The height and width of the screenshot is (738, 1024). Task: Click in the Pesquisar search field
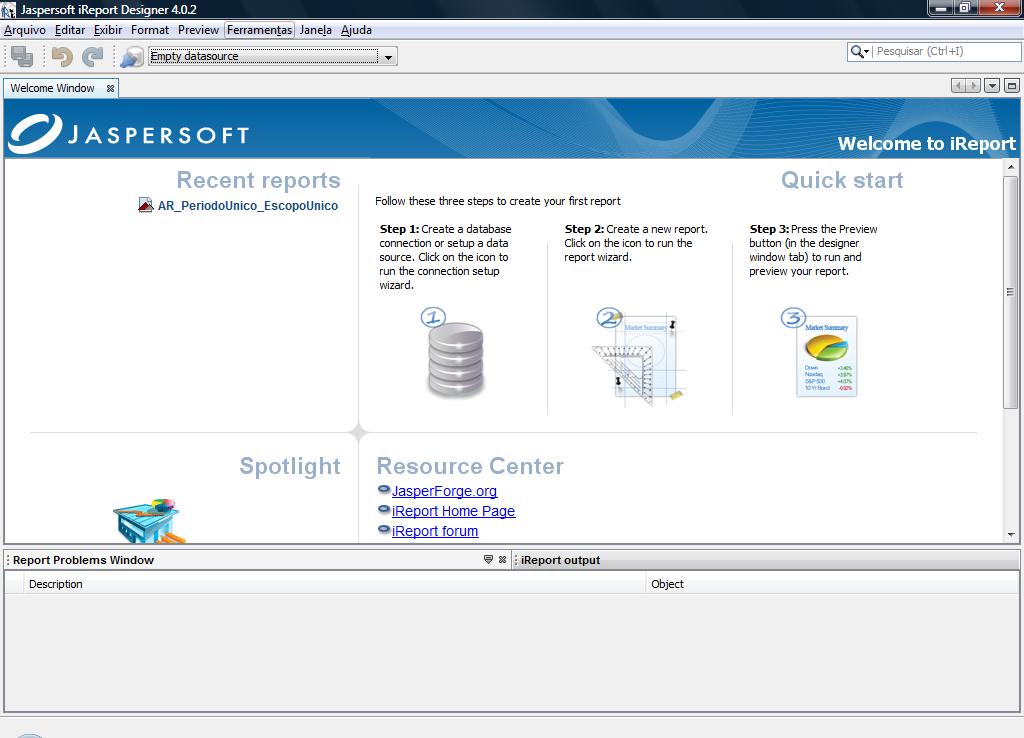[945, 52]
